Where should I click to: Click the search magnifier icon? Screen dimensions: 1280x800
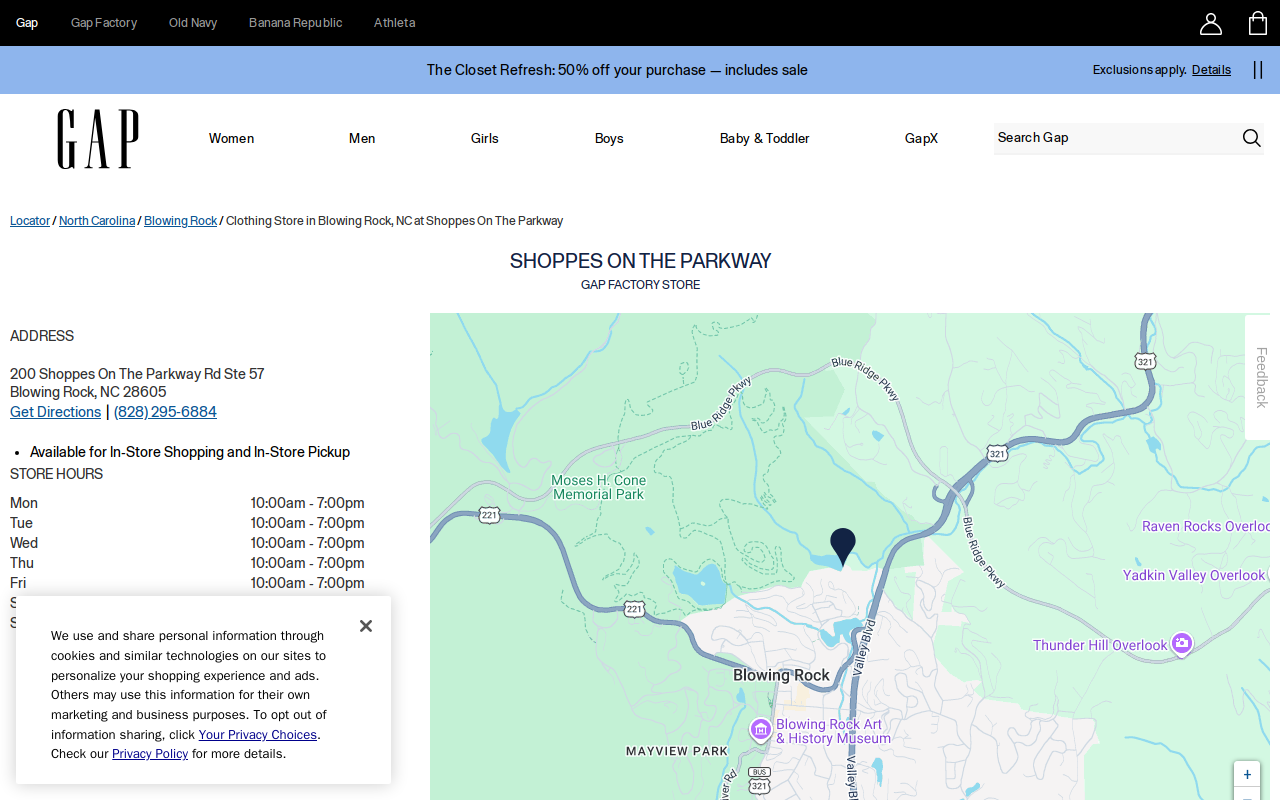pos(1251,138)
